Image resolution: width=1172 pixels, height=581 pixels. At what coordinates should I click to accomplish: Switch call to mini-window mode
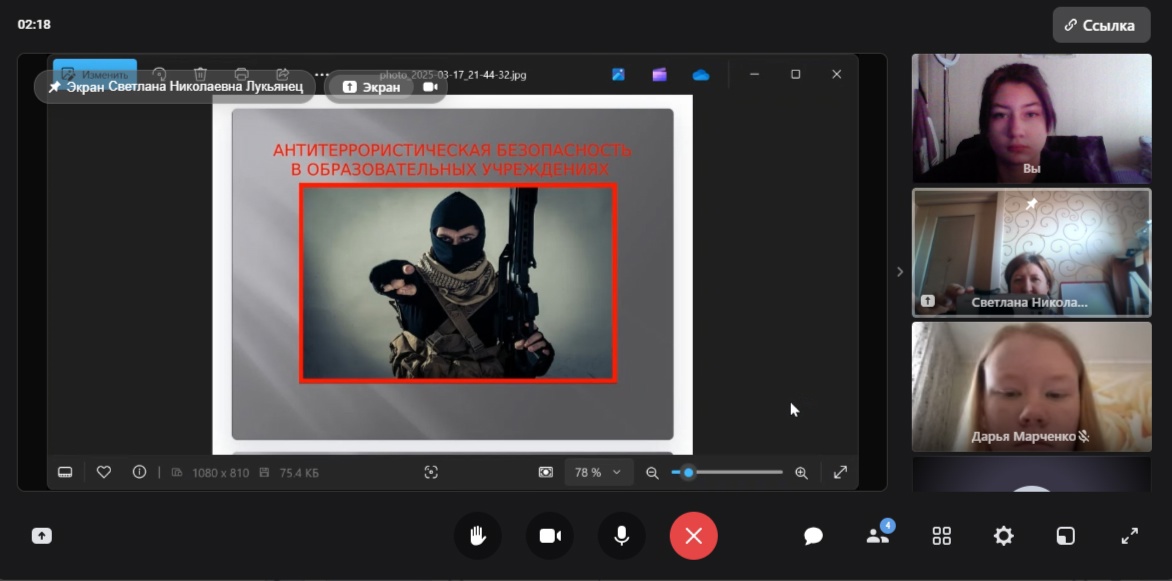(1065, 535)
